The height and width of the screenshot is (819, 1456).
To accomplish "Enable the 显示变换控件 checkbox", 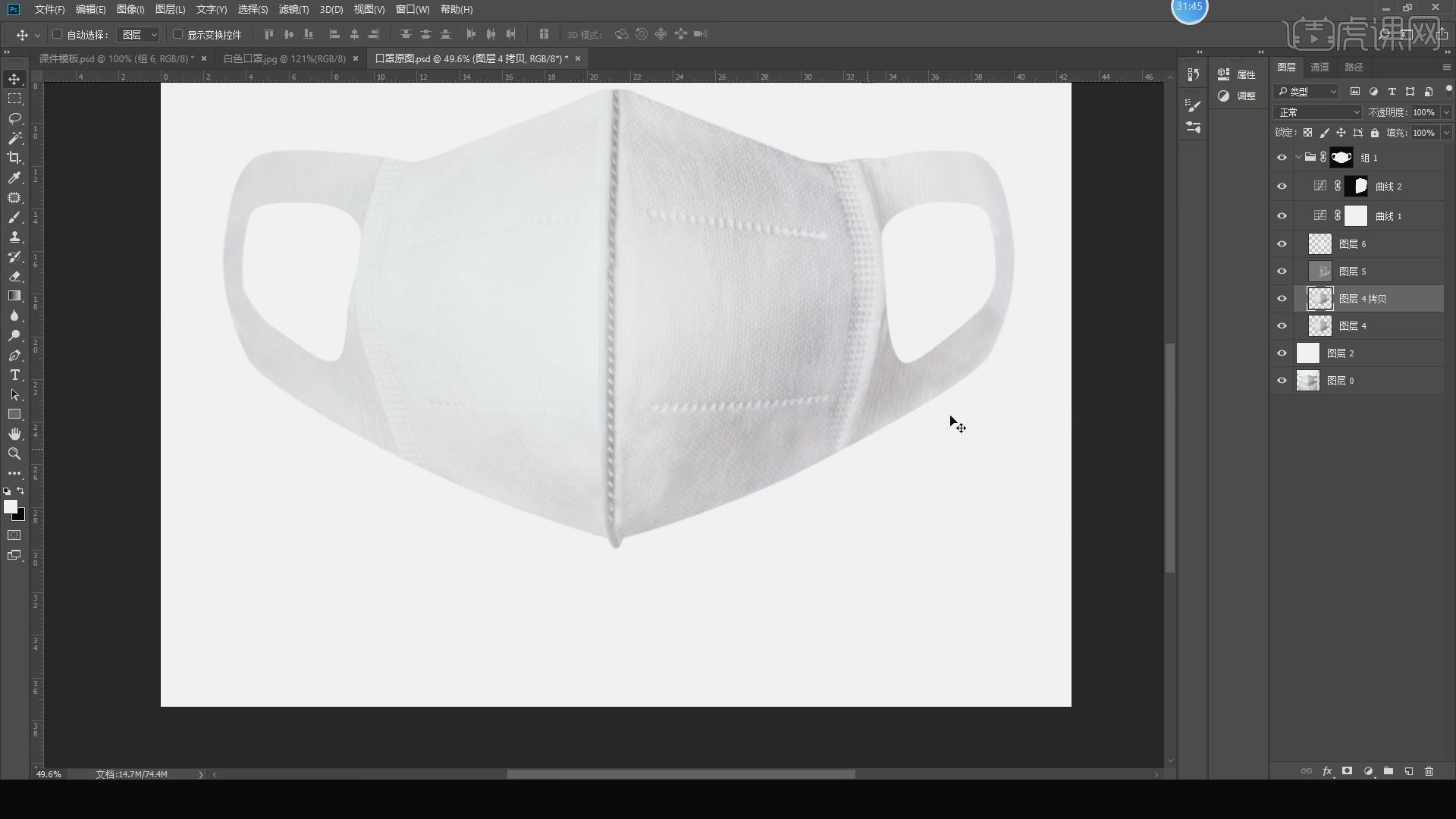I will 177,34.
